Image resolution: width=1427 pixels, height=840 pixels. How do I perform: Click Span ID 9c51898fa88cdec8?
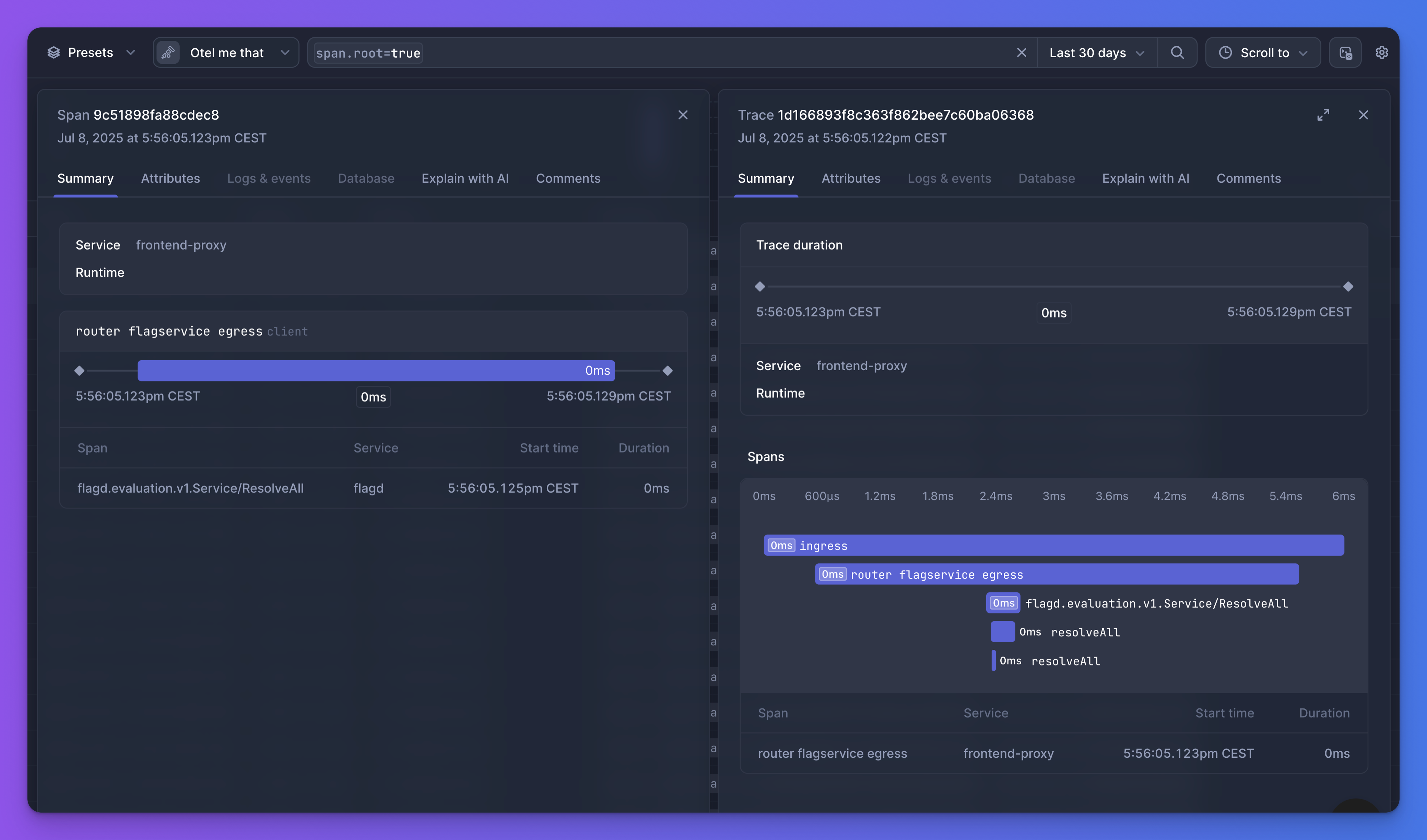[x=156, y=115]
